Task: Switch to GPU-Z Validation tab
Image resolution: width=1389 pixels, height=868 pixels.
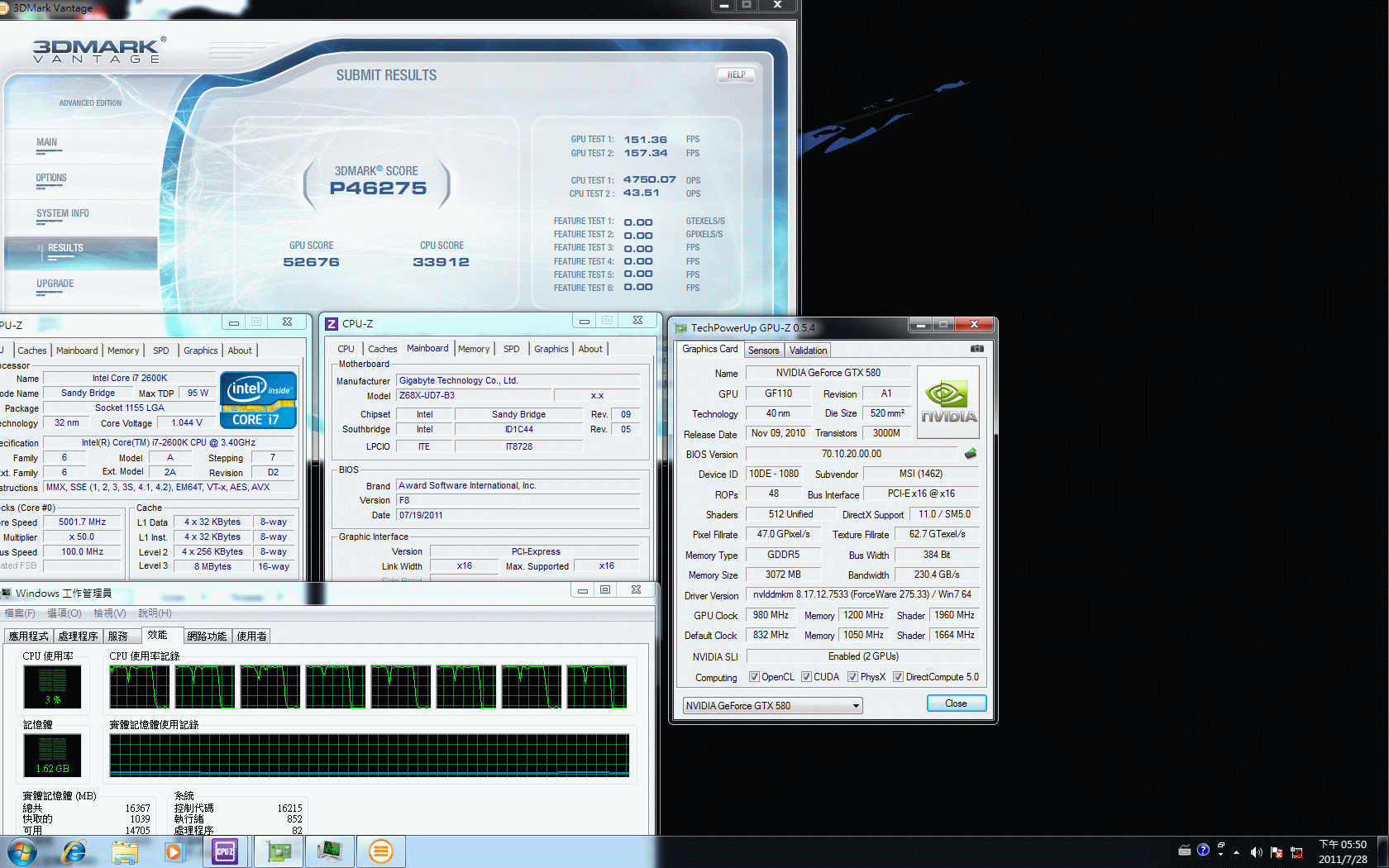Action: coord(808,351)
